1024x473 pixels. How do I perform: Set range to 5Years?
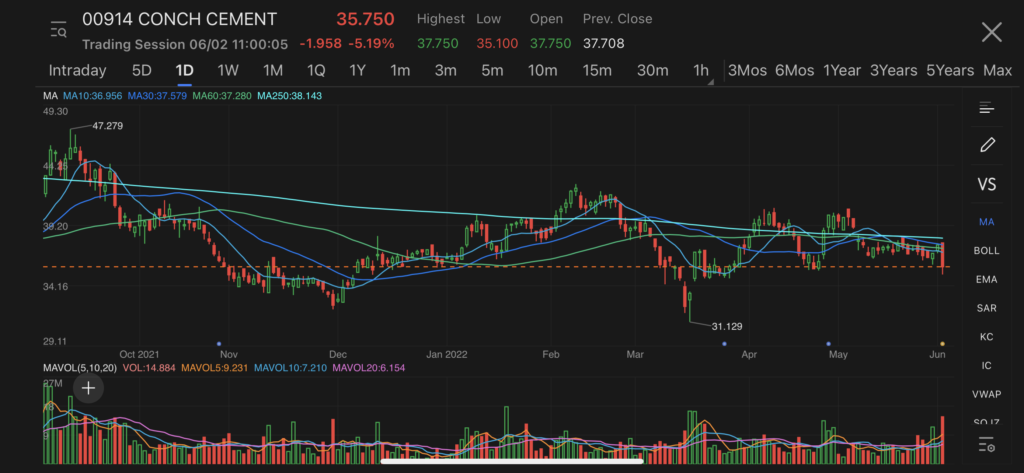[950, 71]
